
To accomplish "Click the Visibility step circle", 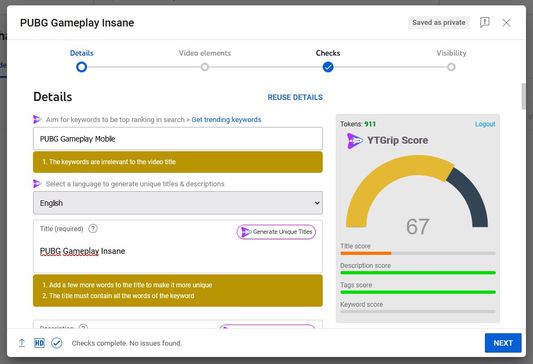I will (451, 67).
